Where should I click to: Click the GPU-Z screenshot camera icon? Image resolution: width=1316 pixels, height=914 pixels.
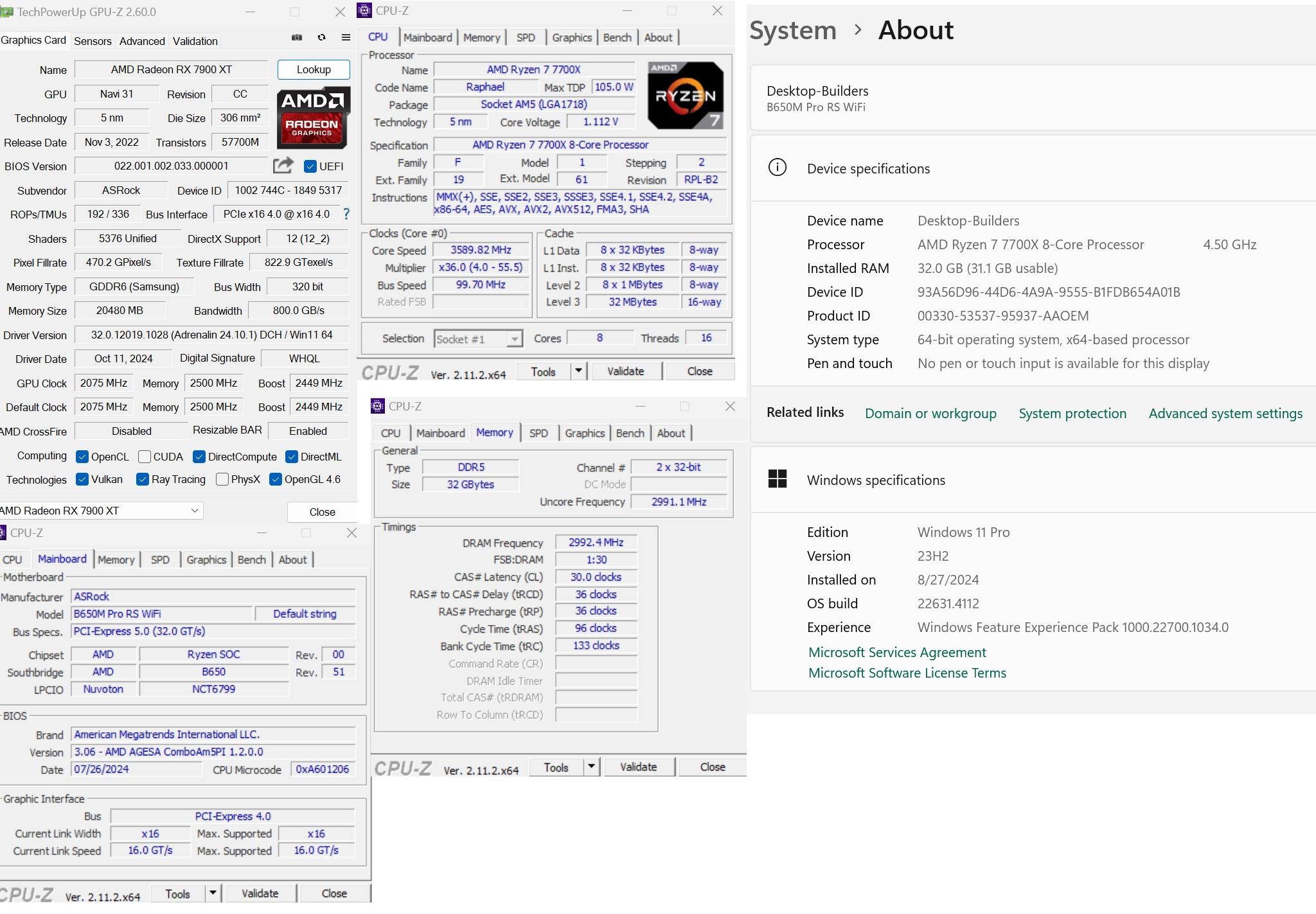pos(297,37)
